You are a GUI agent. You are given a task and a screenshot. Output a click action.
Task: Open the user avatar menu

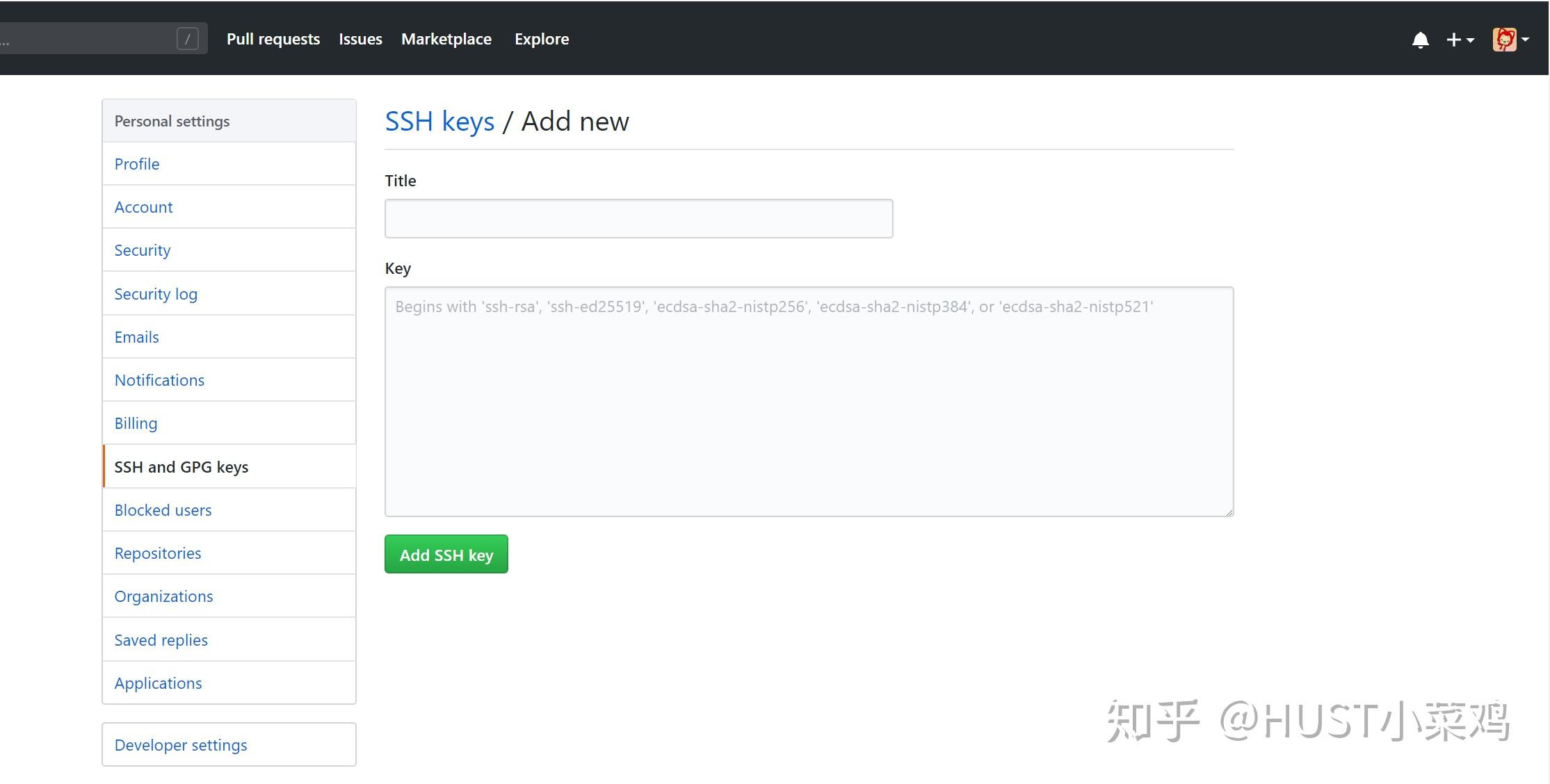[x=1510, y=40]
